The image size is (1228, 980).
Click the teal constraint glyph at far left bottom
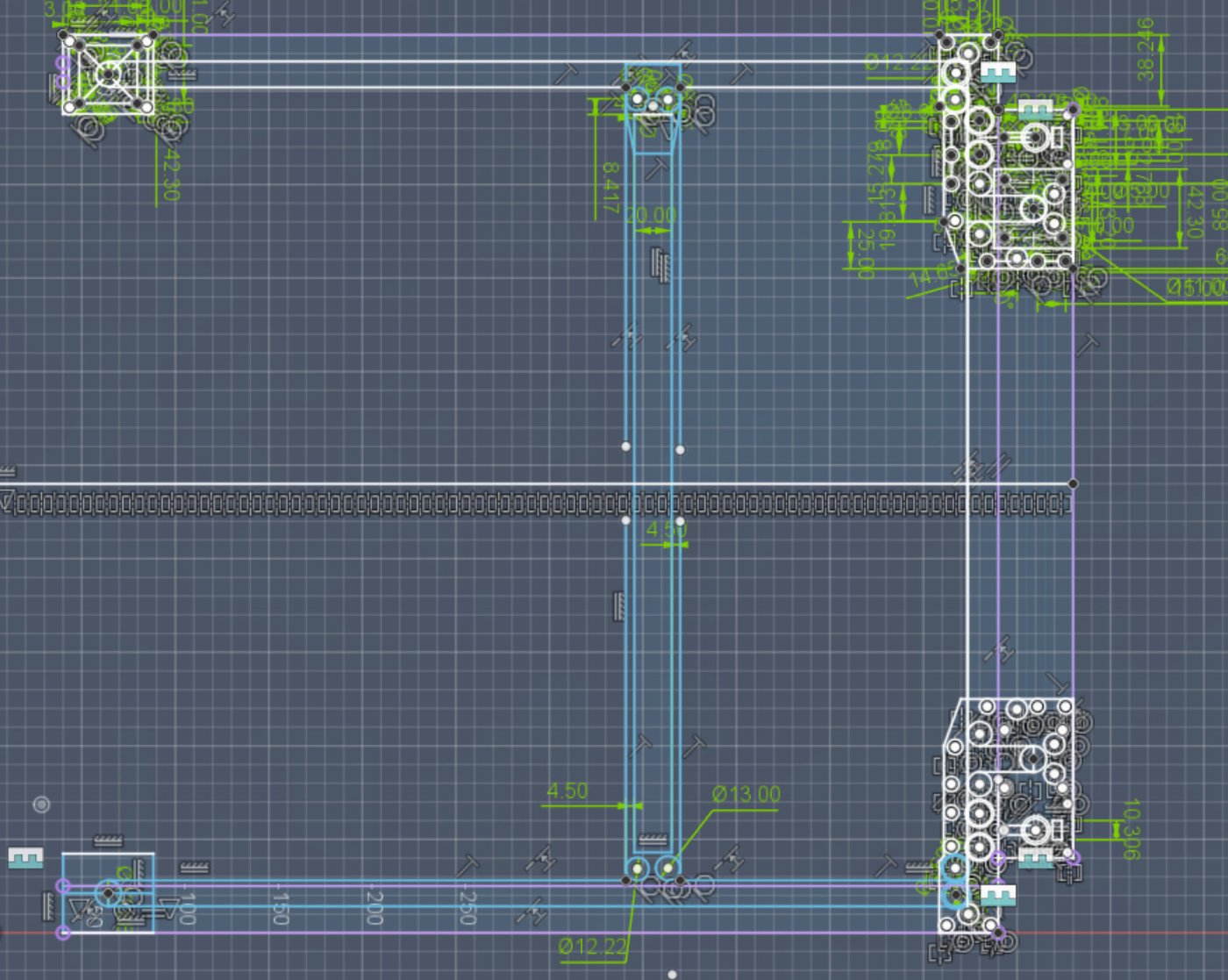[x=25, y=857]
